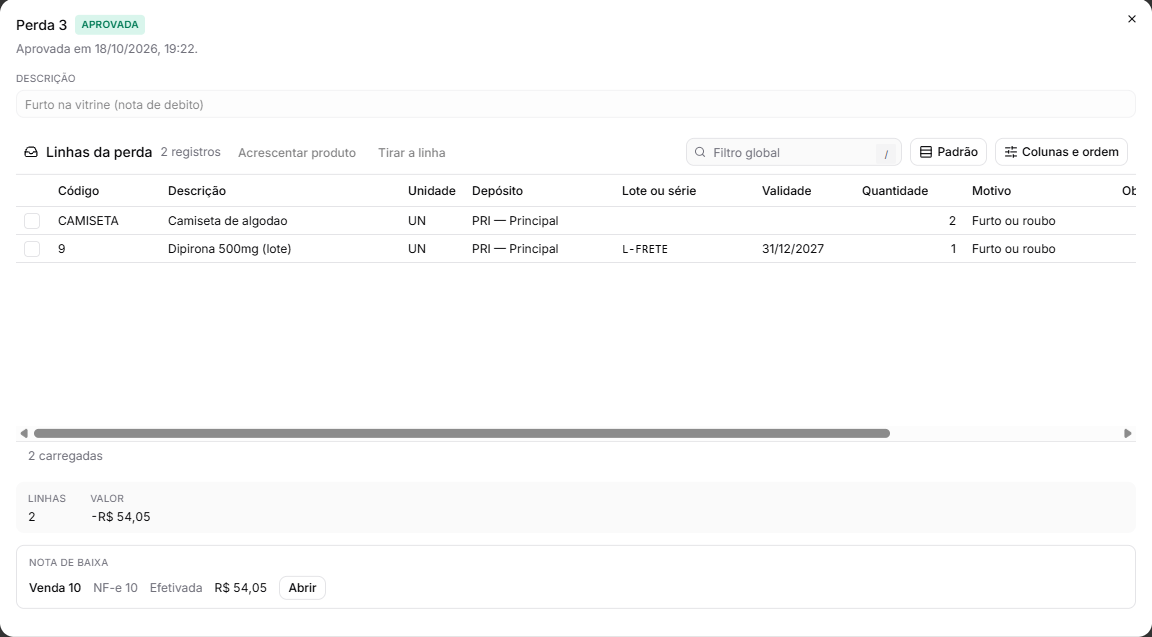This screenshot has height=637, width=1152.
Task: Click the APROVADA status badge
Action: [x=110, y=25]
